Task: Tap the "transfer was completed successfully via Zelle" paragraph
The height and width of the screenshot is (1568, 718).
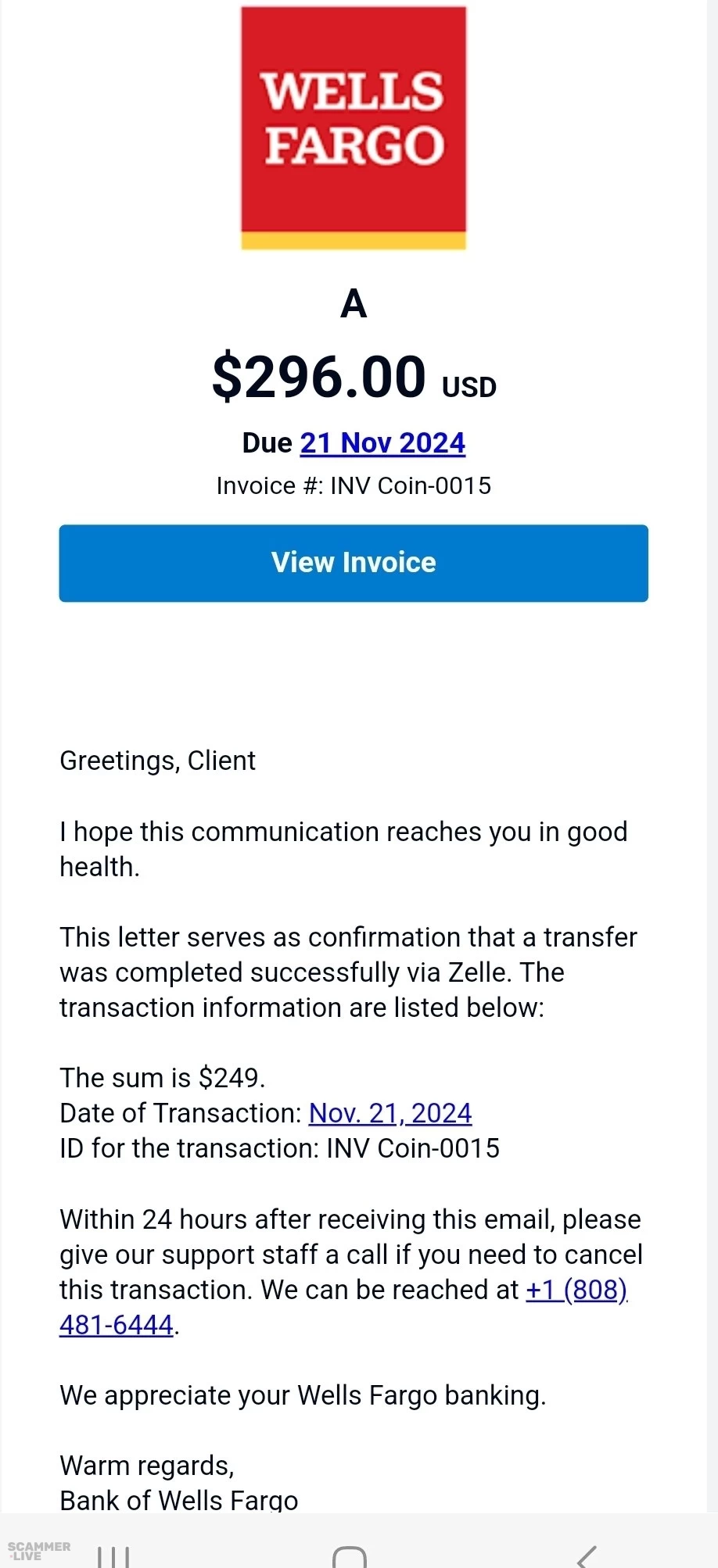Action: pos(348,972)
